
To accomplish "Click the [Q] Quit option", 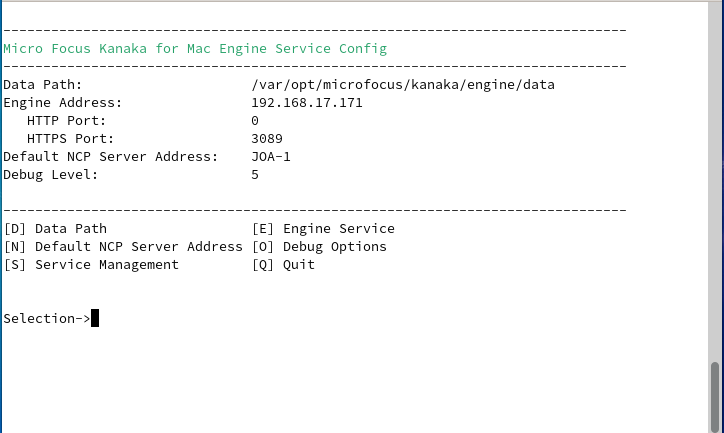I will pyautogui.click(x=283, y=265).
